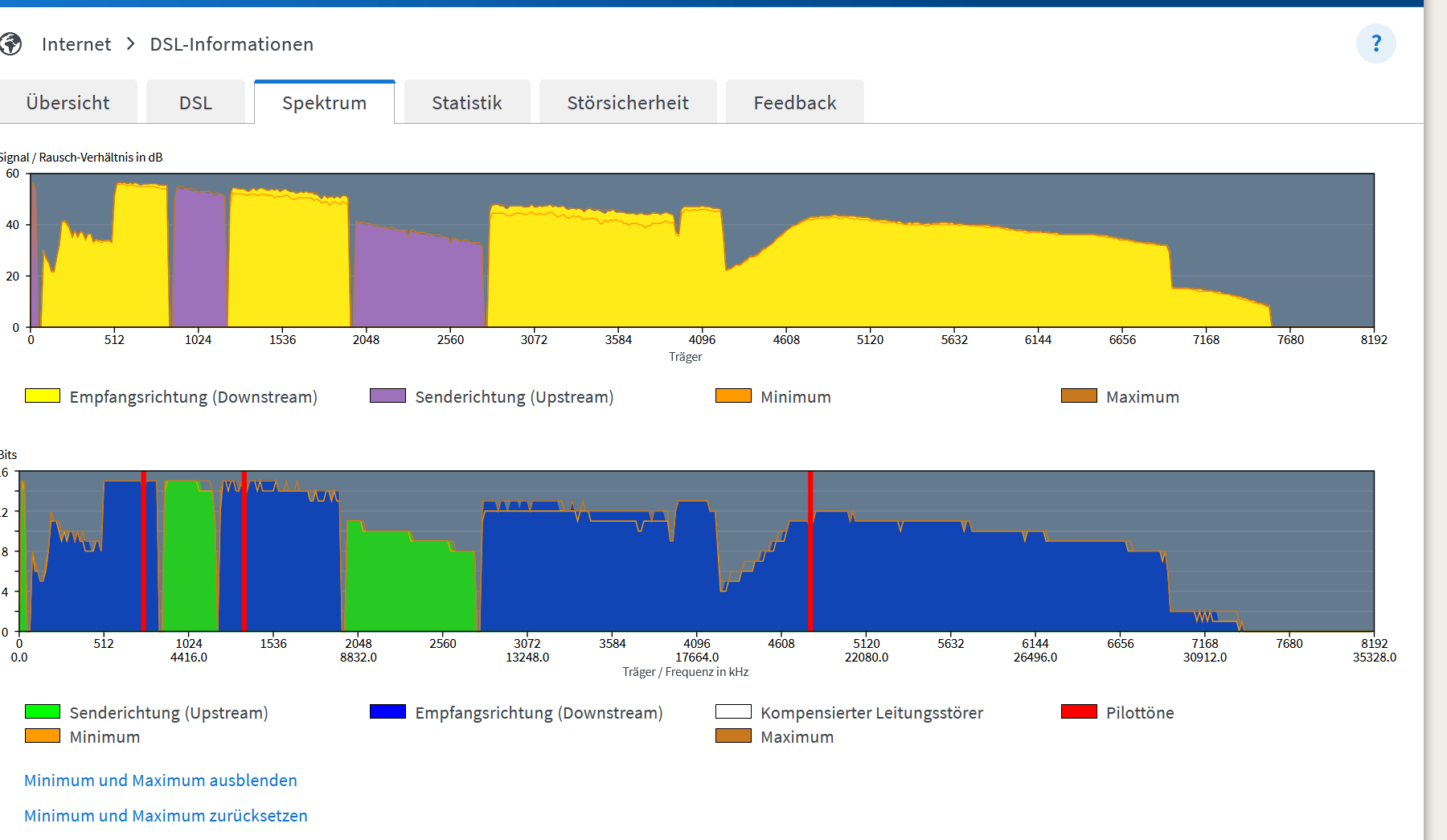Click the DSL-Informationen breadcrumb text

tap(232, 44)
